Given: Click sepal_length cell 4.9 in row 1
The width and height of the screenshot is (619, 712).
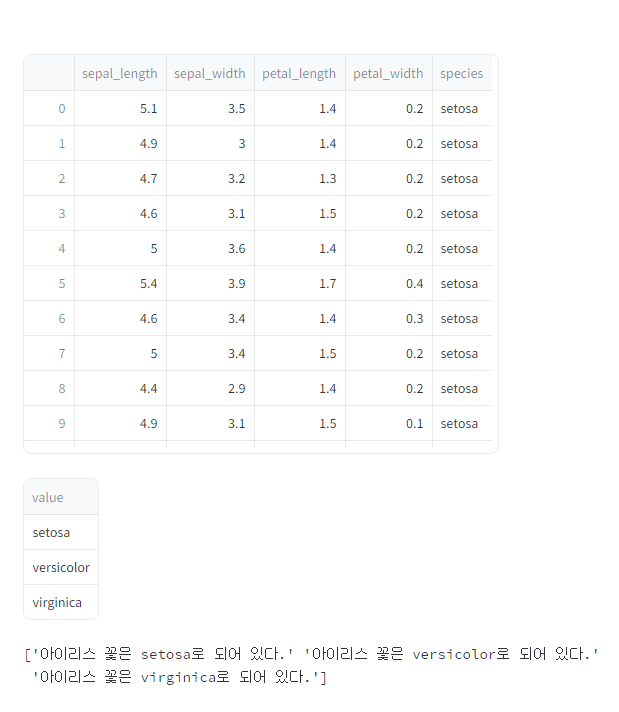Looking at the screenshot, I should tap(120, 143).
